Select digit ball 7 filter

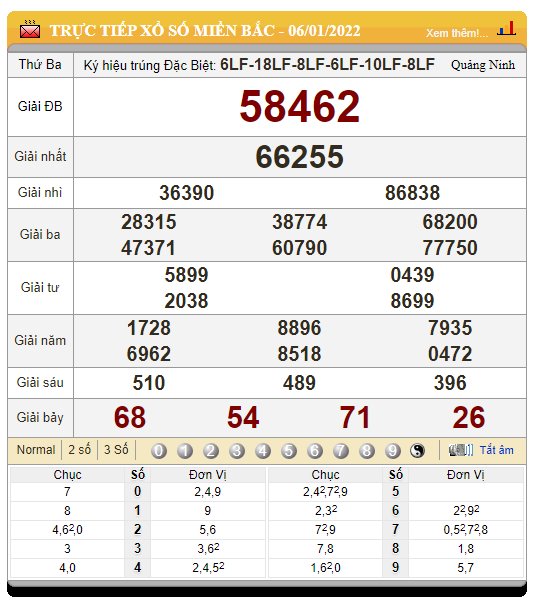tap(340, 450)
